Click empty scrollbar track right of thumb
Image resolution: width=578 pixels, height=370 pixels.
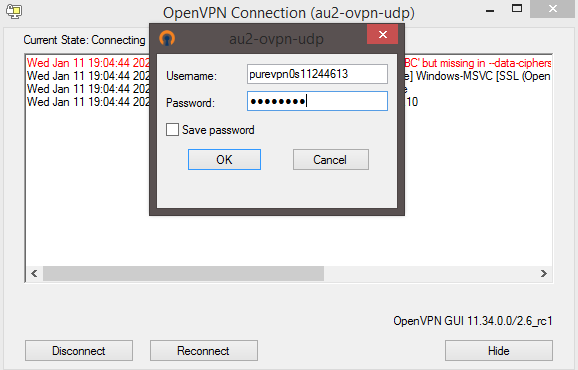coord(430,273)
